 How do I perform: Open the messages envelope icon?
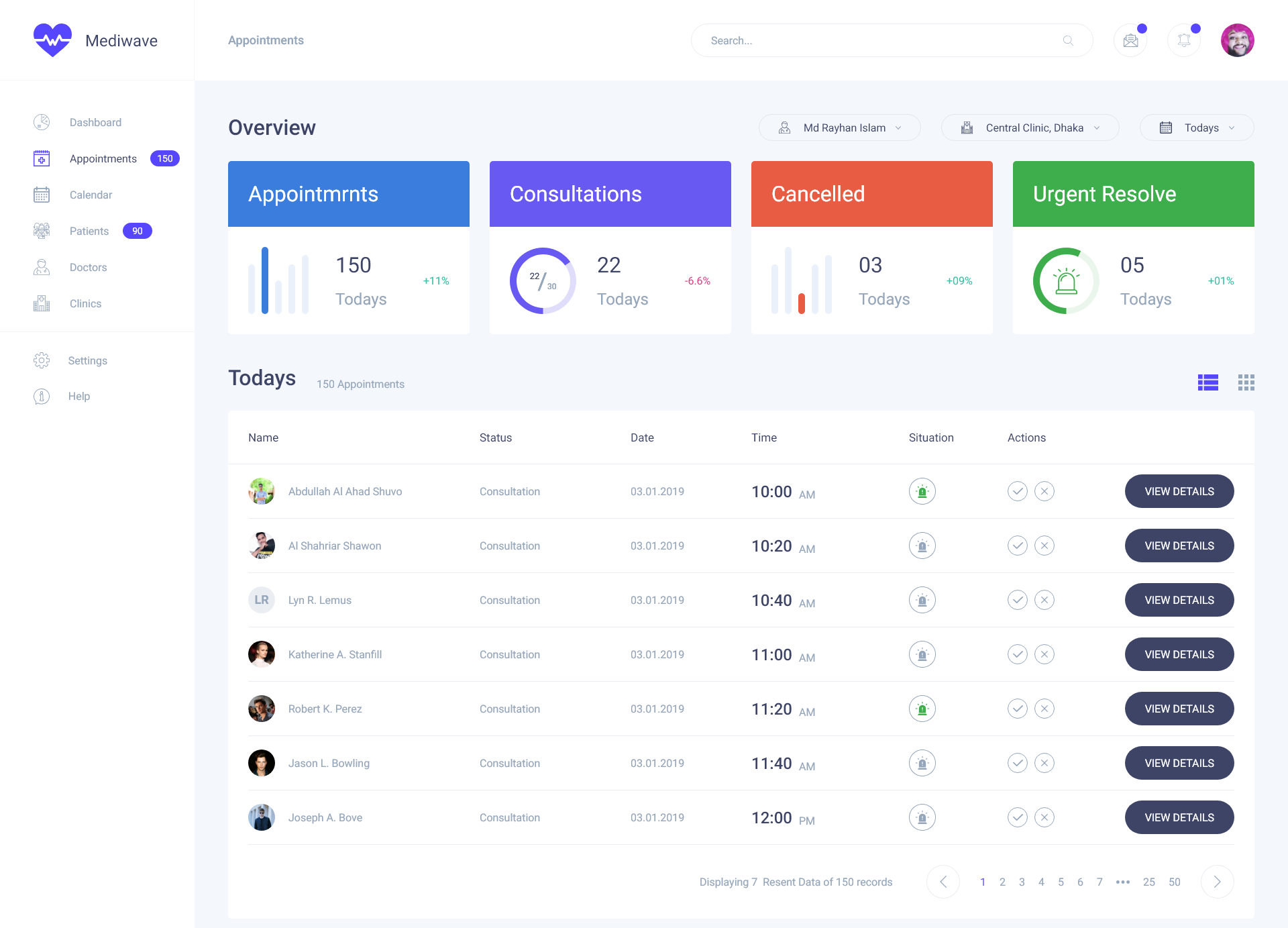tap(1130, 41)
